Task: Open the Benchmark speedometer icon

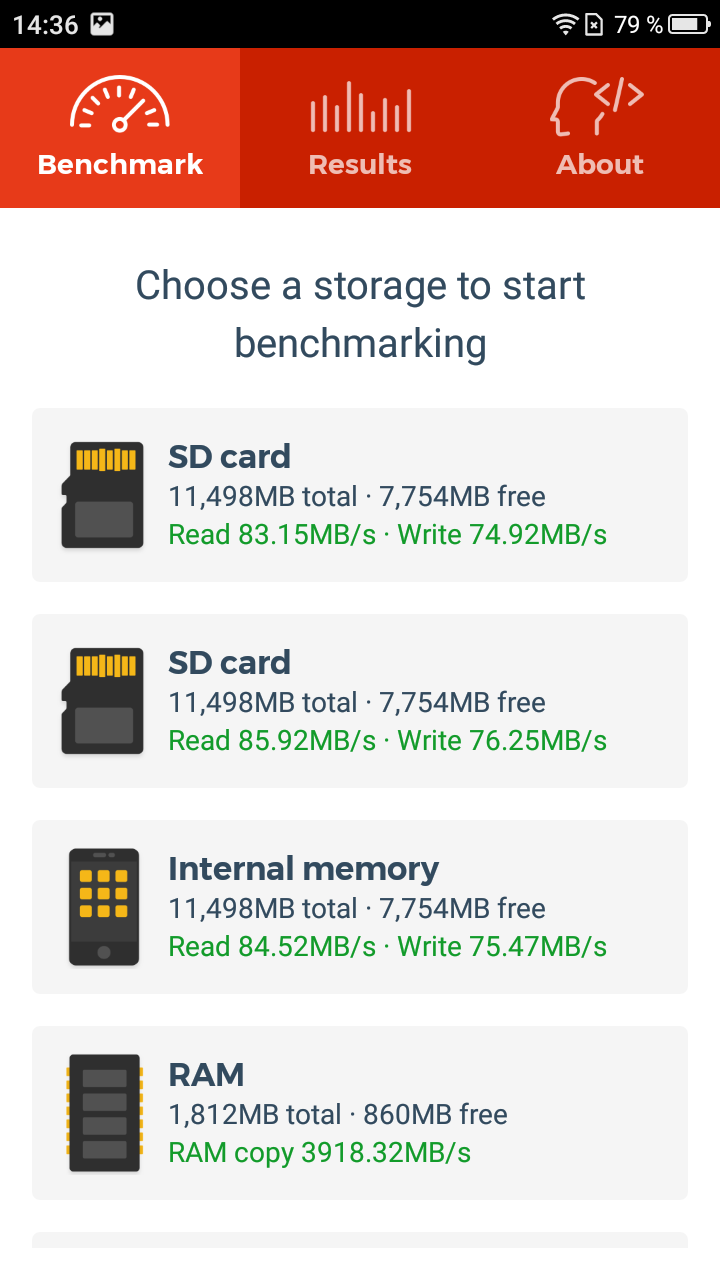Action: pos(120,105)
